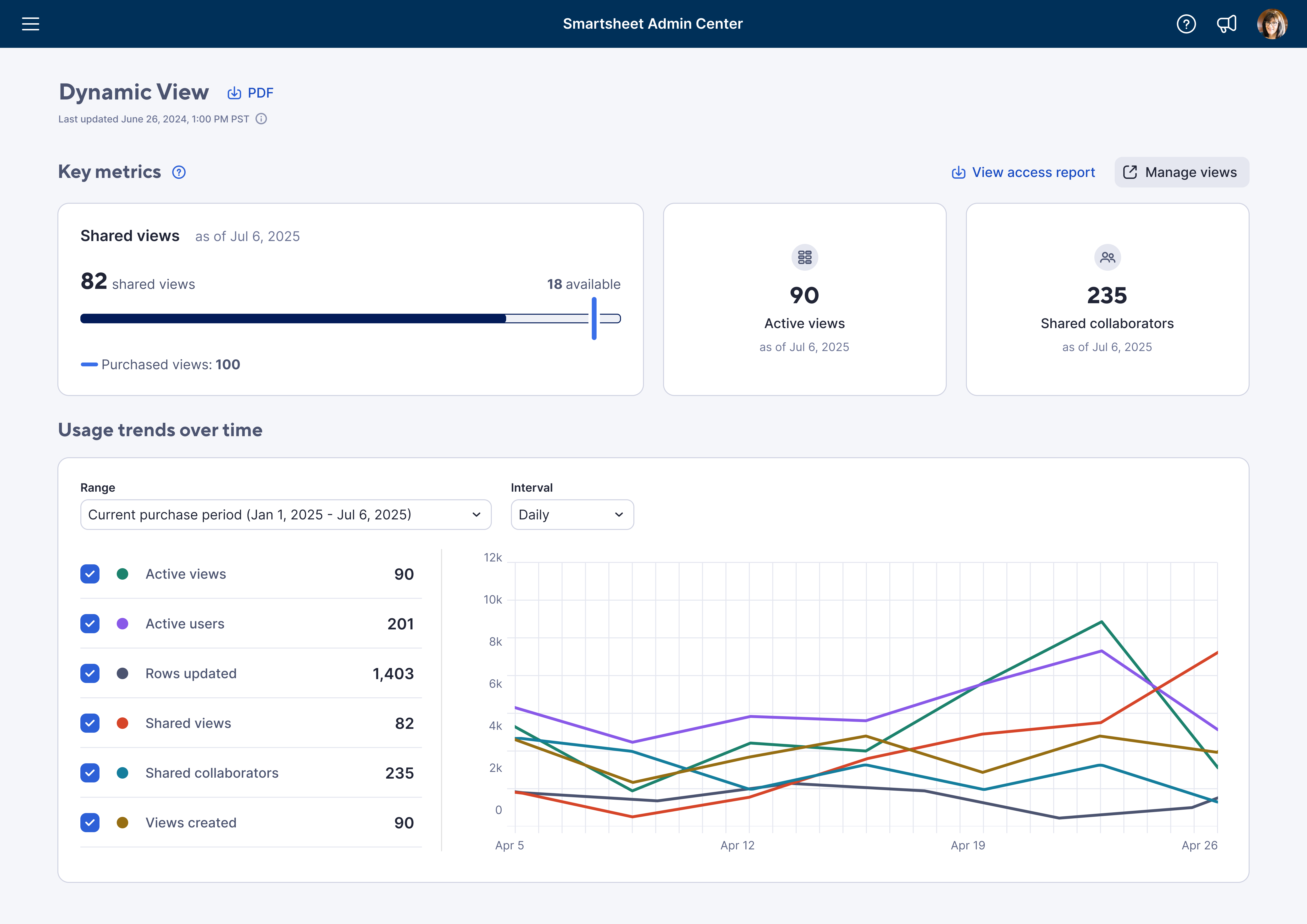The height and width of the screenshot is (924, 1307).
Task: Click the '1,403' rows updated value
Action: 393,674
